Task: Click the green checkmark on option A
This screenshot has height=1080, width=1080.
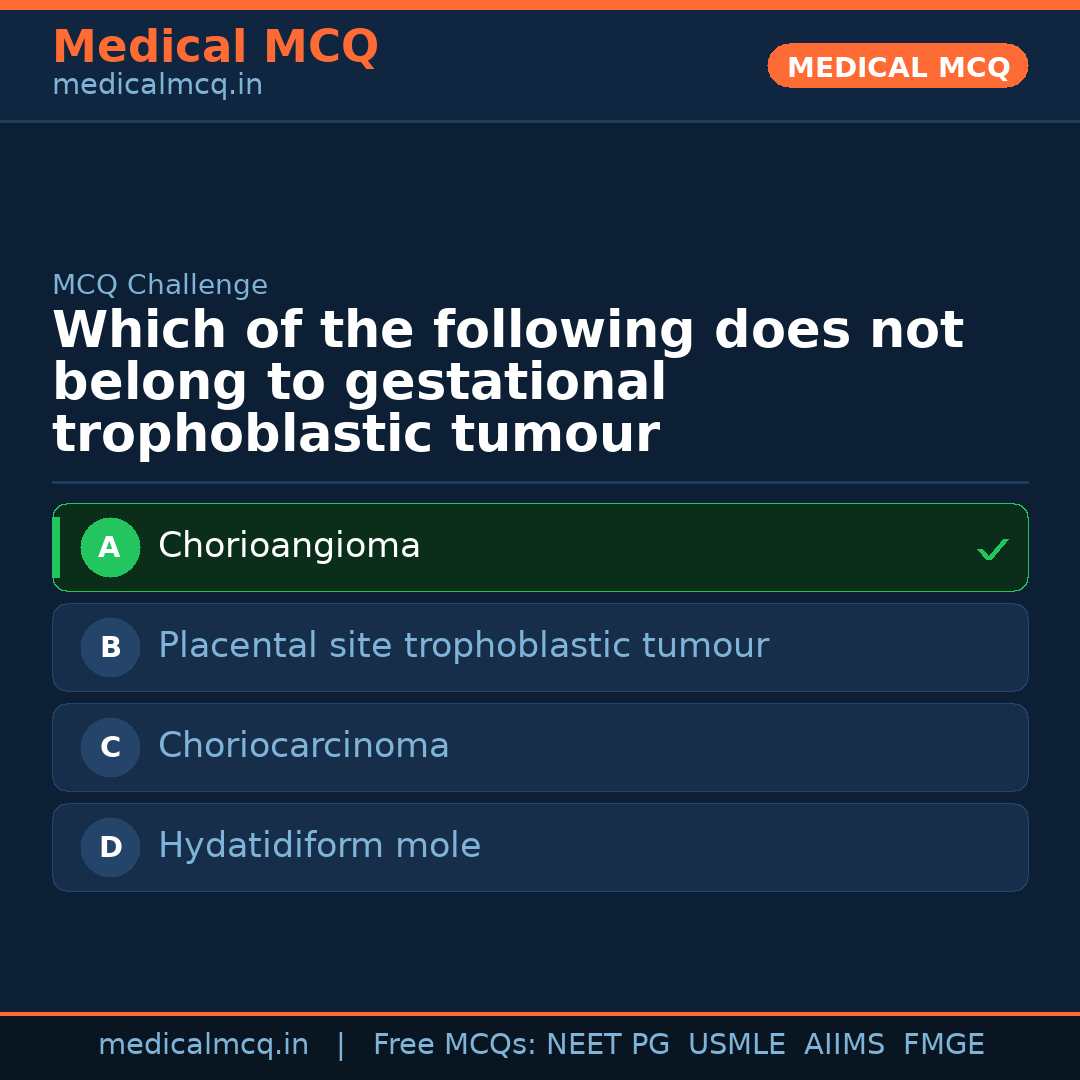Action: tap(992, 549)
